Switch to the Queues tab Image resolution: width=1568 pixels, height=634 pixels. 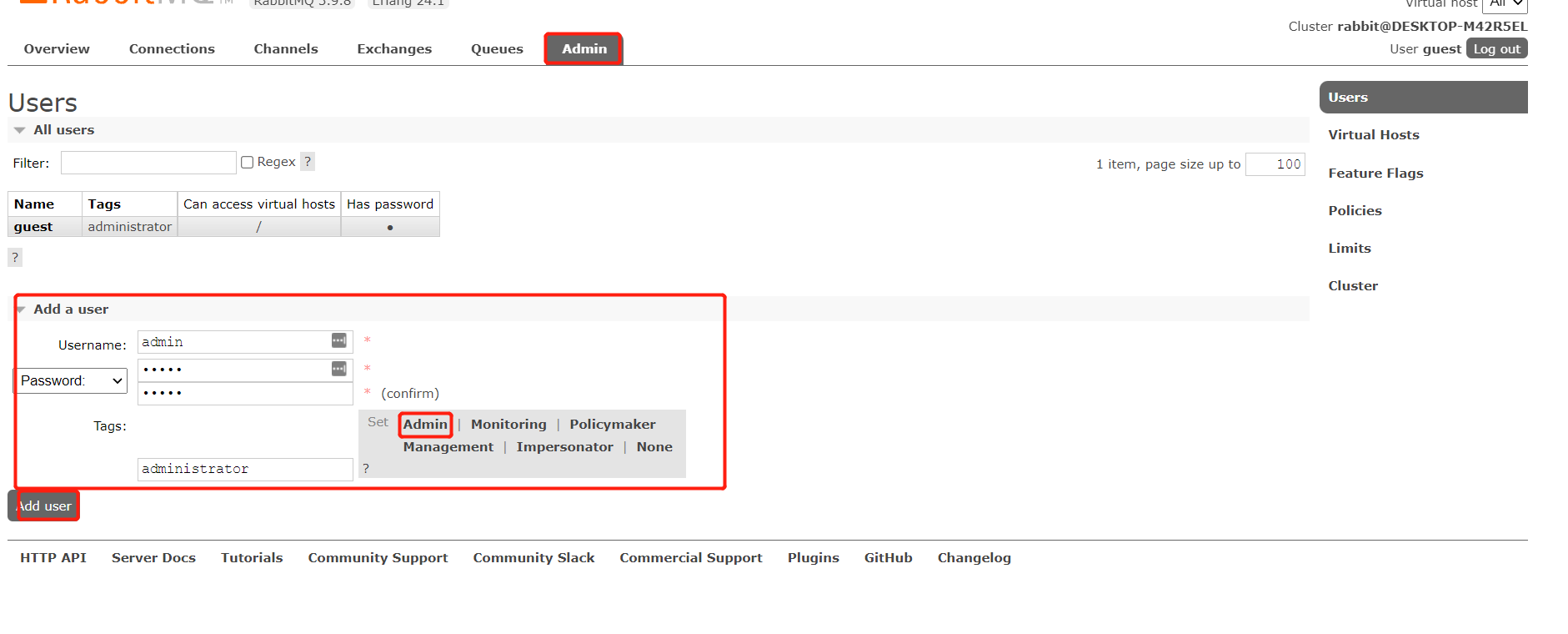(x=497, y=49)
